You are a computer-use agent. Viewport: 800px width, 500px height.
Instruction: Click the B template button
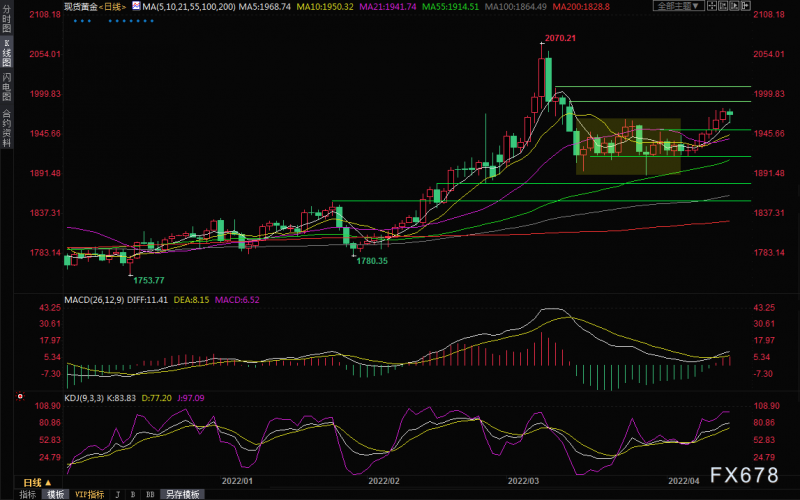[x=133, y=494]
